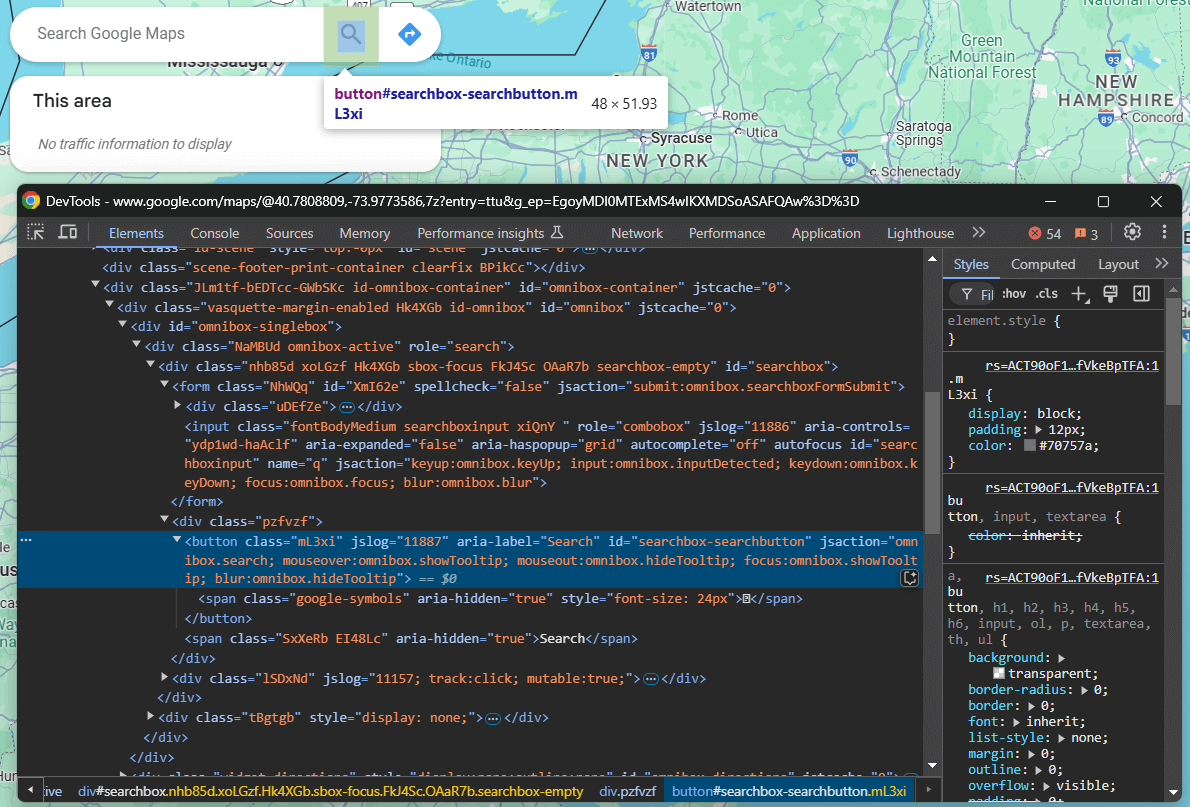
Task: Open the rendering emulations paintbrush icon
Action: tap(1110, 294)
